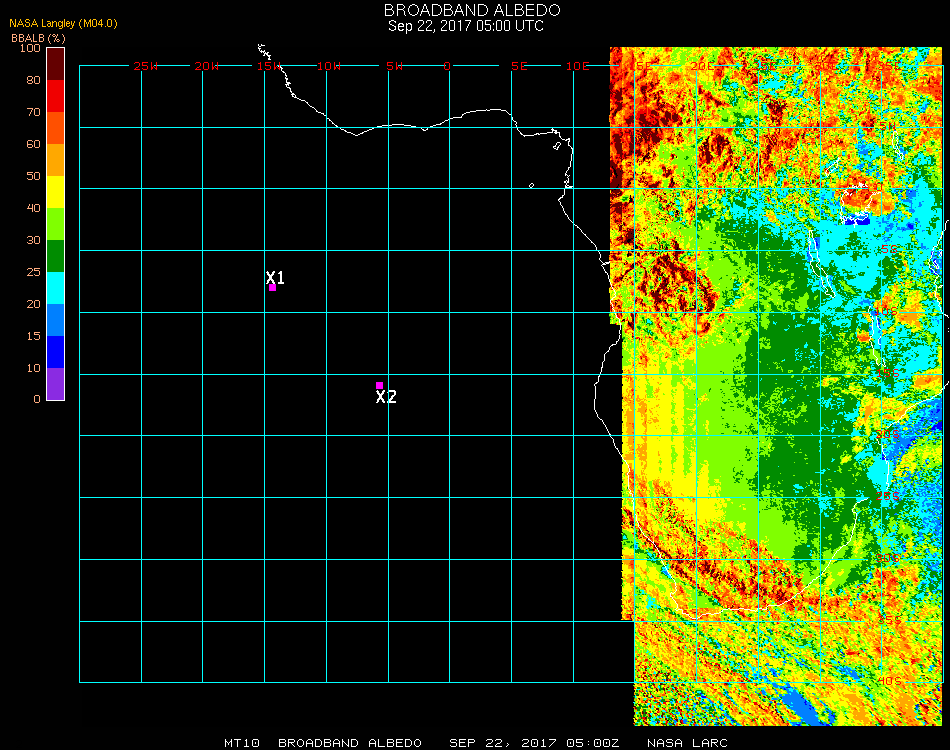Select the dark blue 10-15% colorbar swatch
The image size is (950, 750).
click(56, 352)
